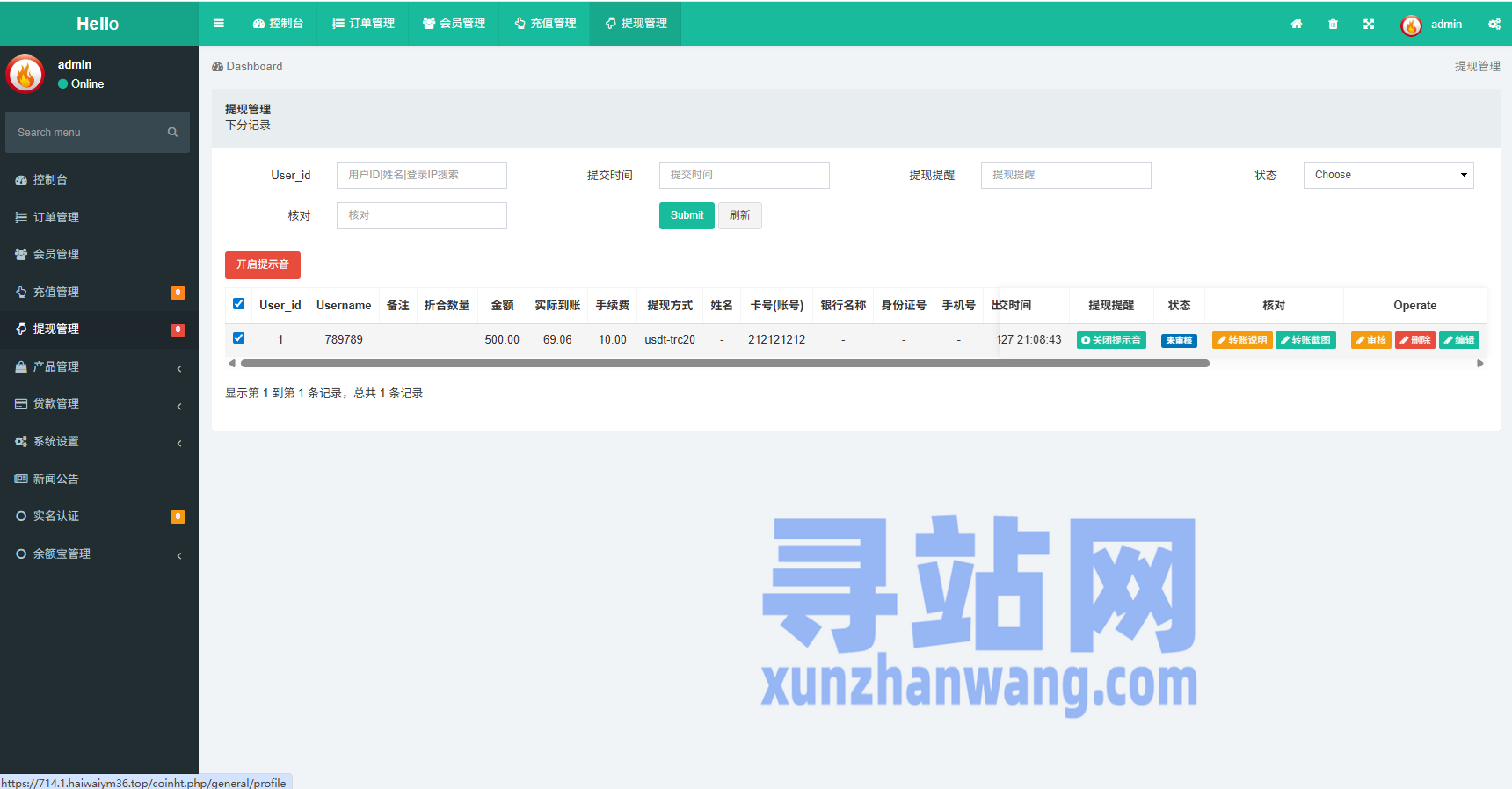This screenshot has width=1512, height=789.
Task: Expand the 产品管理 sidebar submenu
Action: 99,366
